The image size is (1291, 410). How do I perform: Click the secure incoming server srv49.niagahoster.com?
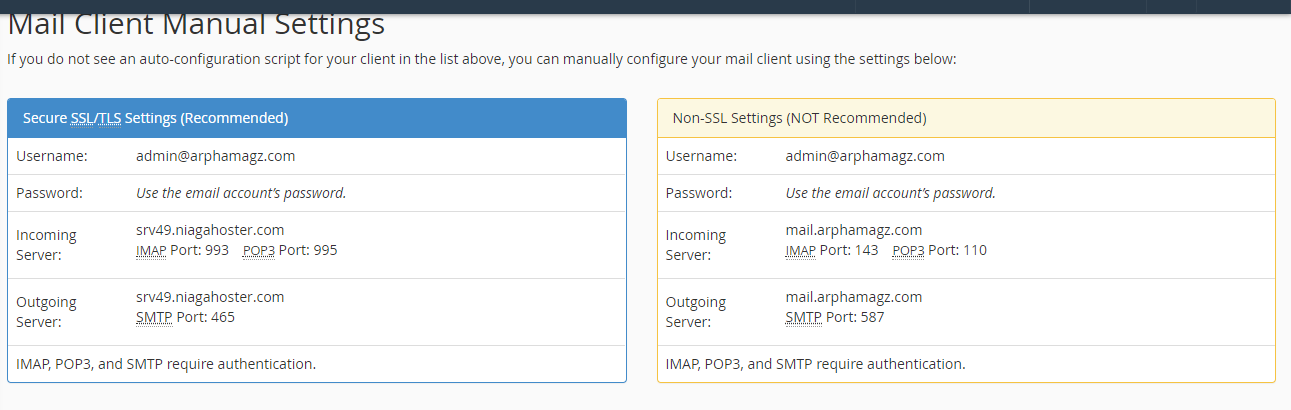pos(210,230)
